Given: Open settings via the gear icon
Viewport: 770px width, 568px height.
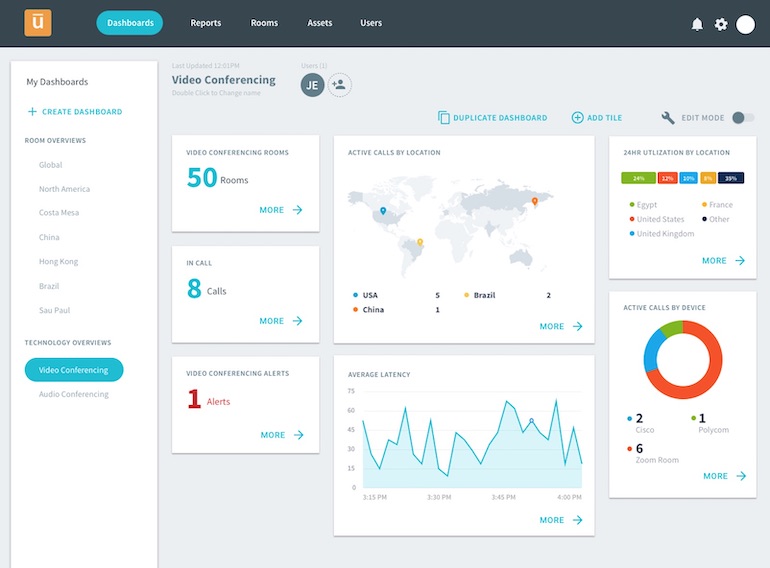Looking at the screenshot, I should (x=721, y=24).
